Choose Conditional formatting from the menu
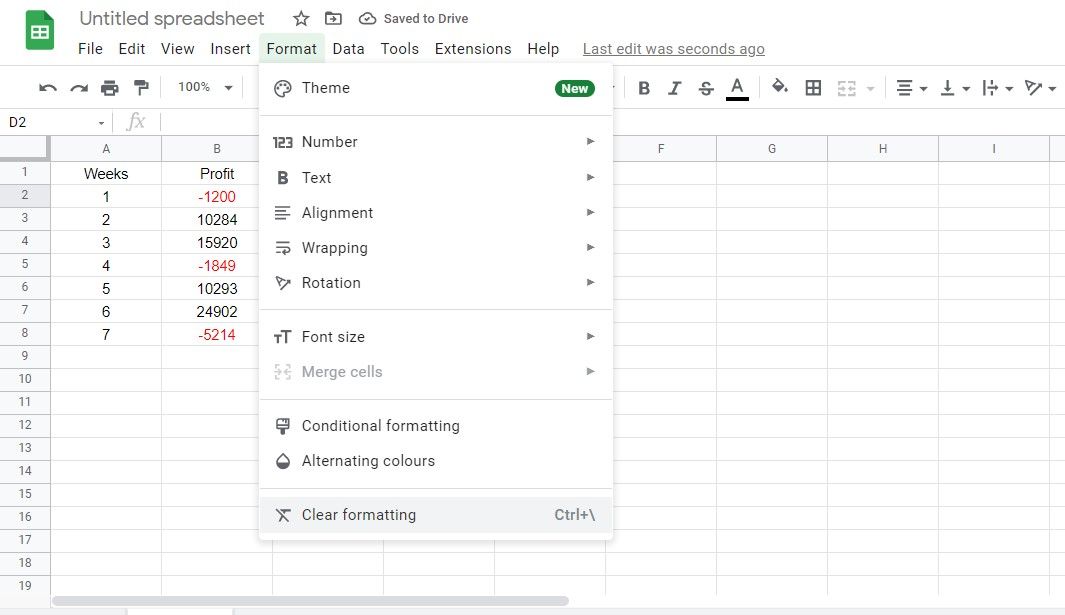The width and height of the screenshot is (1065, 615). (380, 426)
